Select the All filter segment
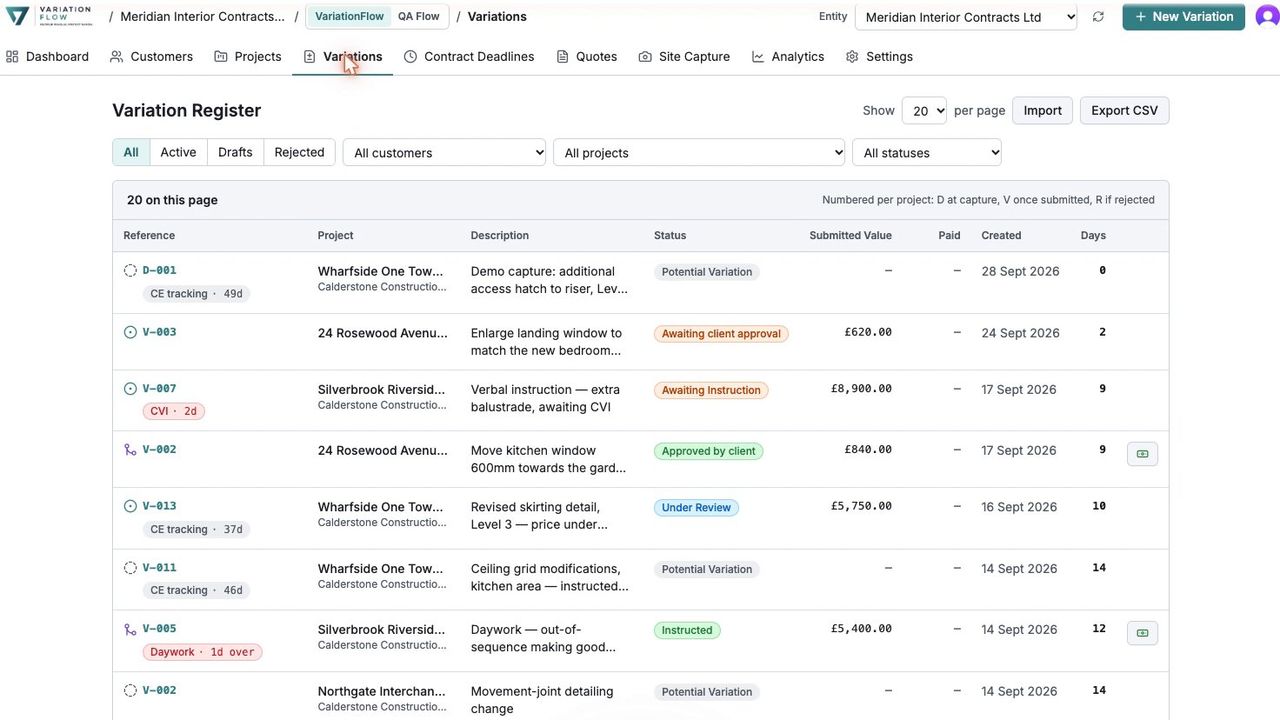This screenshot has height=720, width=1280. point(131,152)
